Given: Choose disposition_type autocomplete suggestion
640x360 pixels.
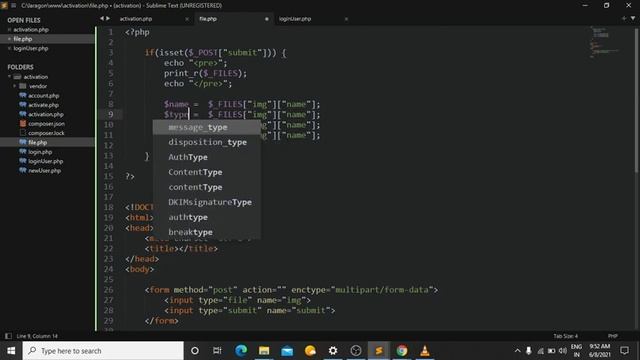Looking at the screenshot, I should [x=207, y=142].
